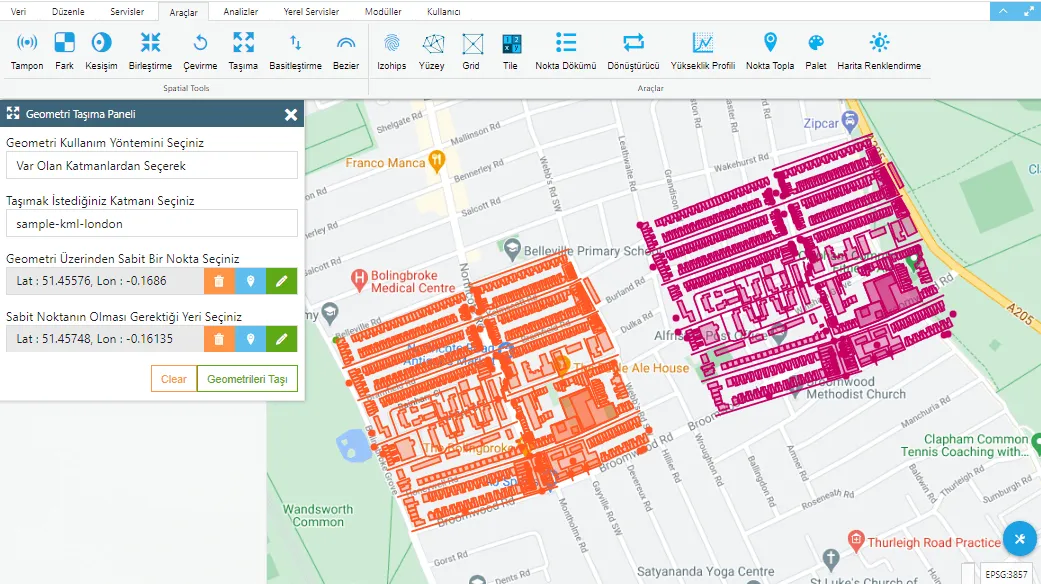Toggle fullscreen with expand arrows
Image resolution: width=1041 pixels, height=584 pixels.
pyautogui.click(x=1028, y=11)
